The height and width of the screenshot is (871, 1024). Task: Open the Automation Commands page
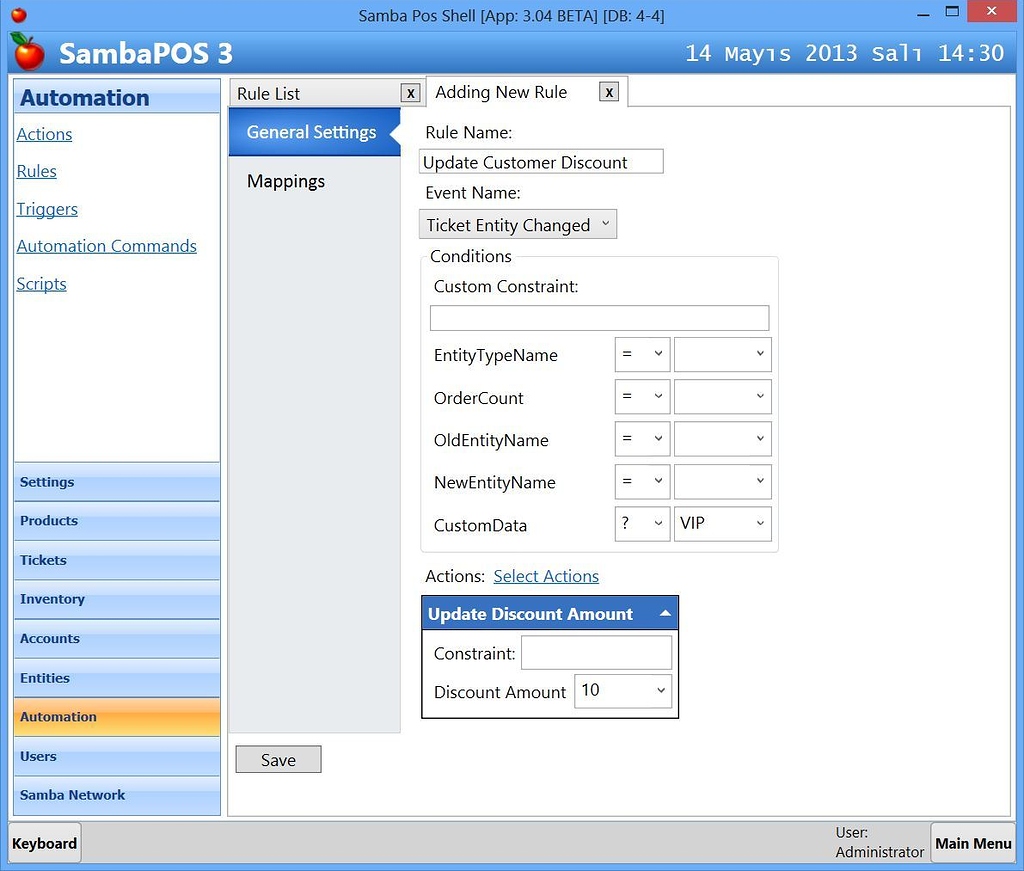pos(106,246)
